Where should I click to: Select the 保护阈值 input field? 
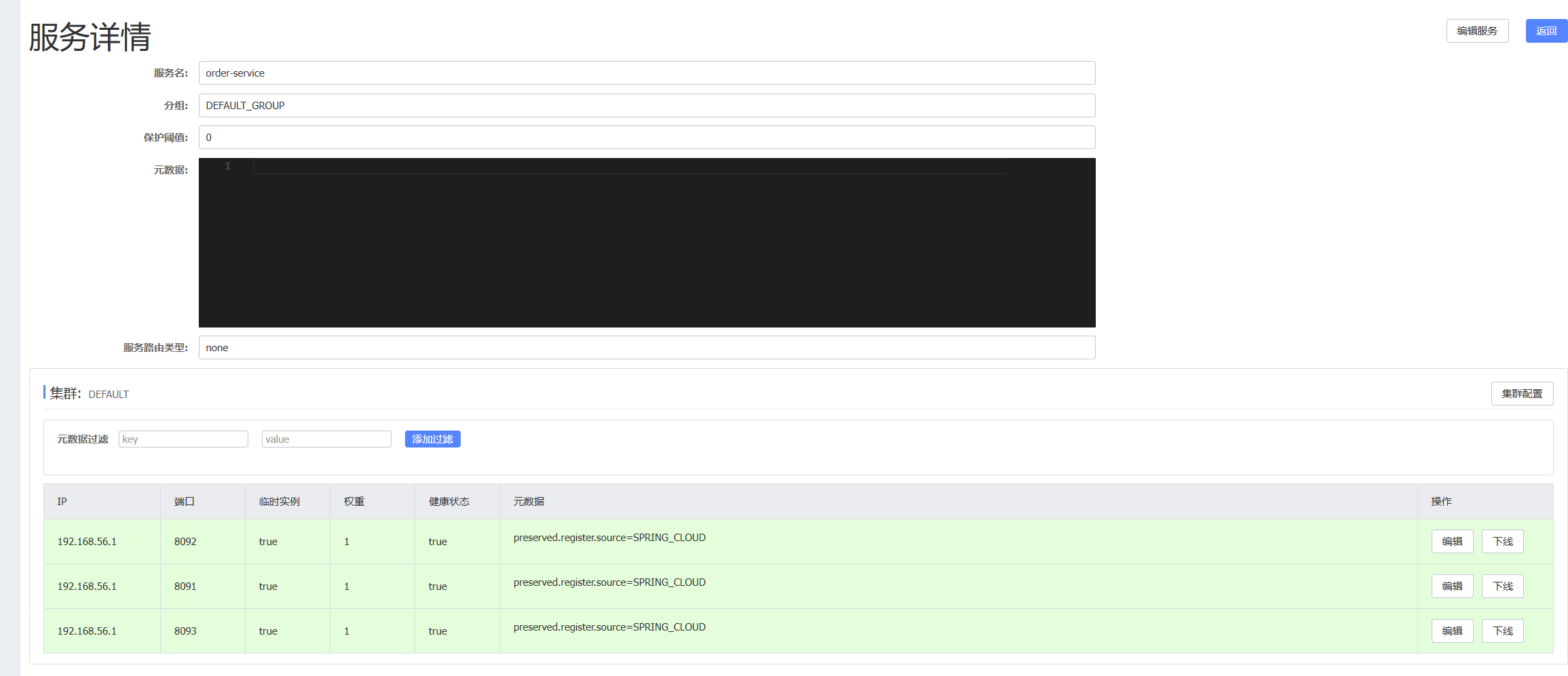click(x=646, y=137)
